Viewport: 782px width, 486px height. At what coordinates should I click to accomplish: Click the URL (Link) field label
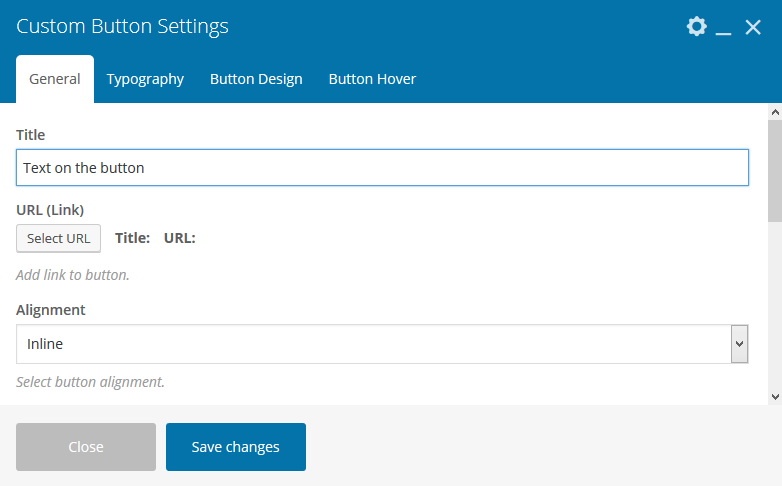click(x=50, y=209)
